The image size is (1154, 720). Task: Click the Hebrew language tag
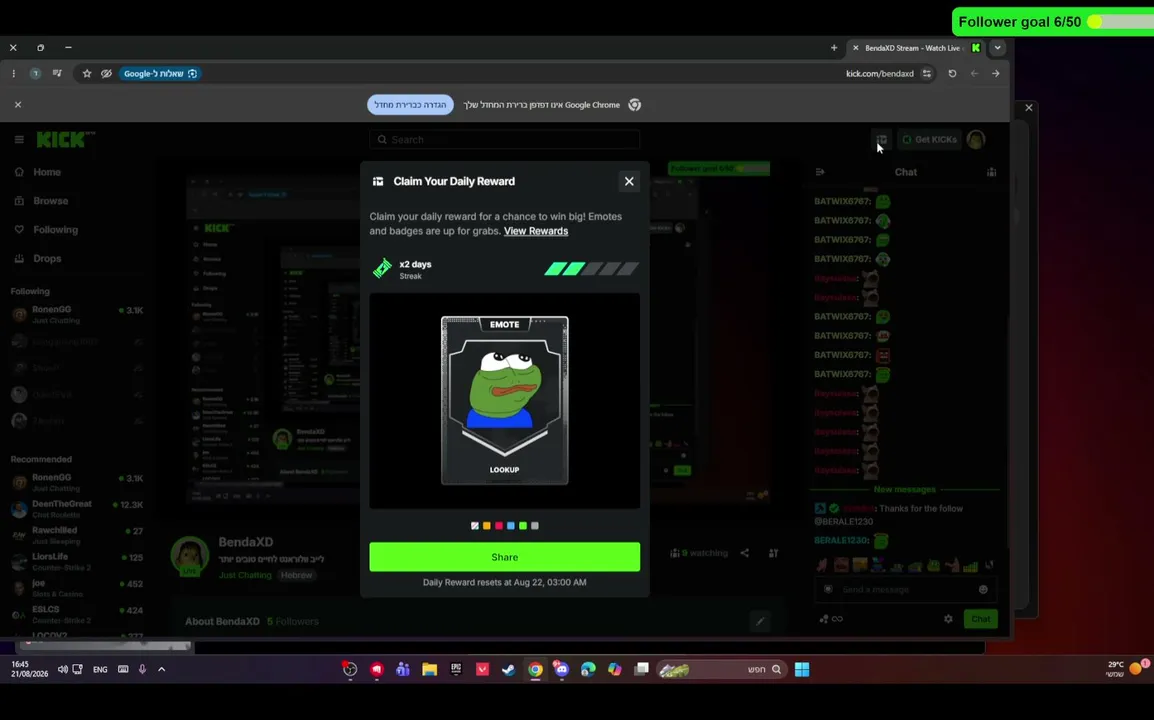tap(296, 575)
